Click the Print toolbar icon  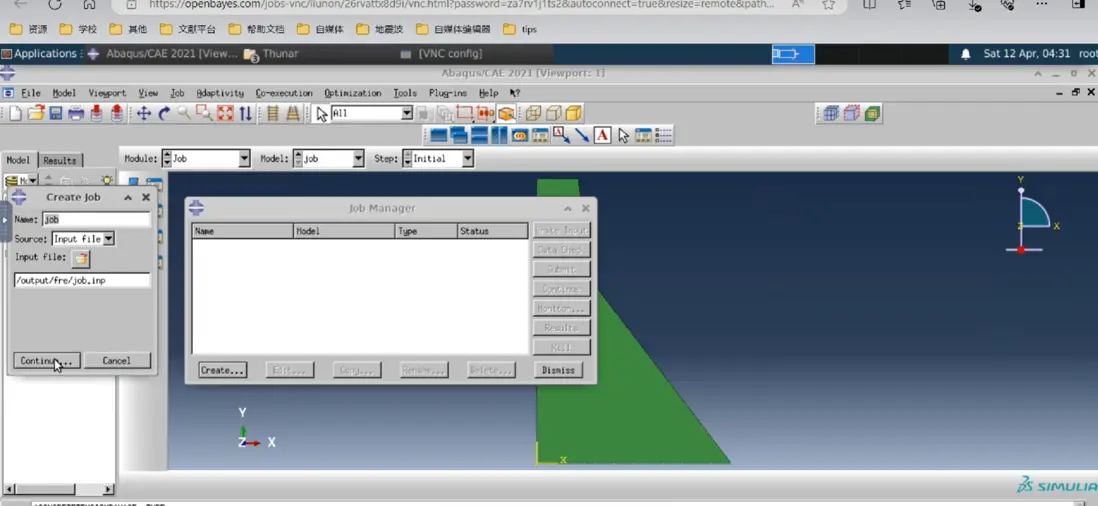(x=76, y=113)
